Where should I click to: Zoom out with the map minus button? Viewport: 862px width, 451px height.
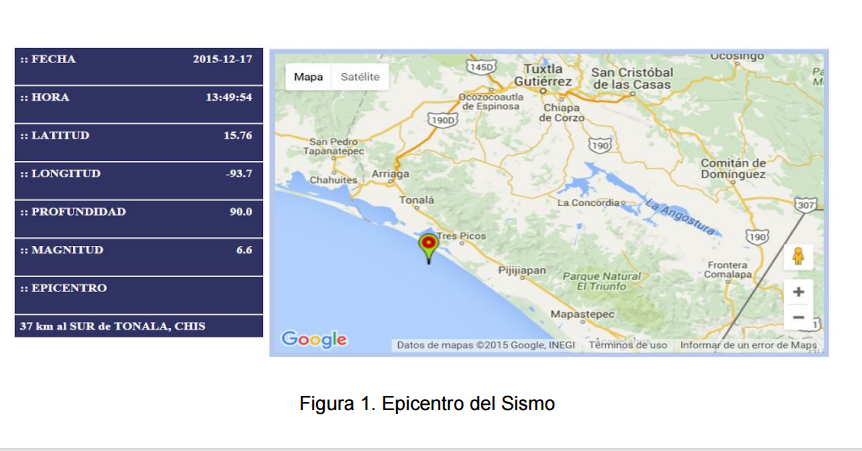pos(798,317)
